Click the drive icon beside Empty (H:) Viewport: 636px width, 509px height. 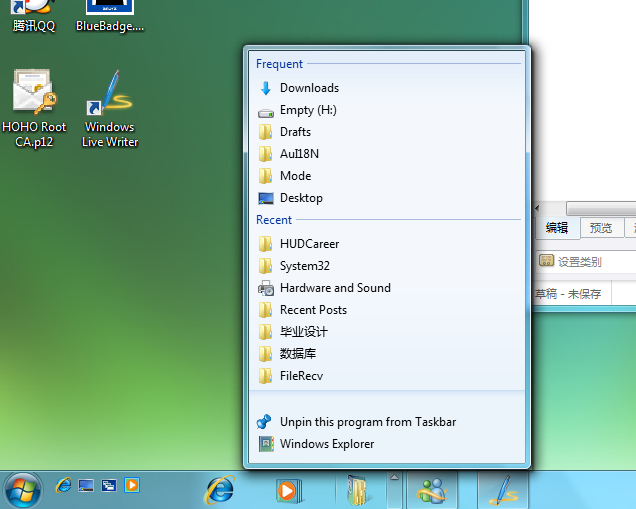[x=266, y=113]
